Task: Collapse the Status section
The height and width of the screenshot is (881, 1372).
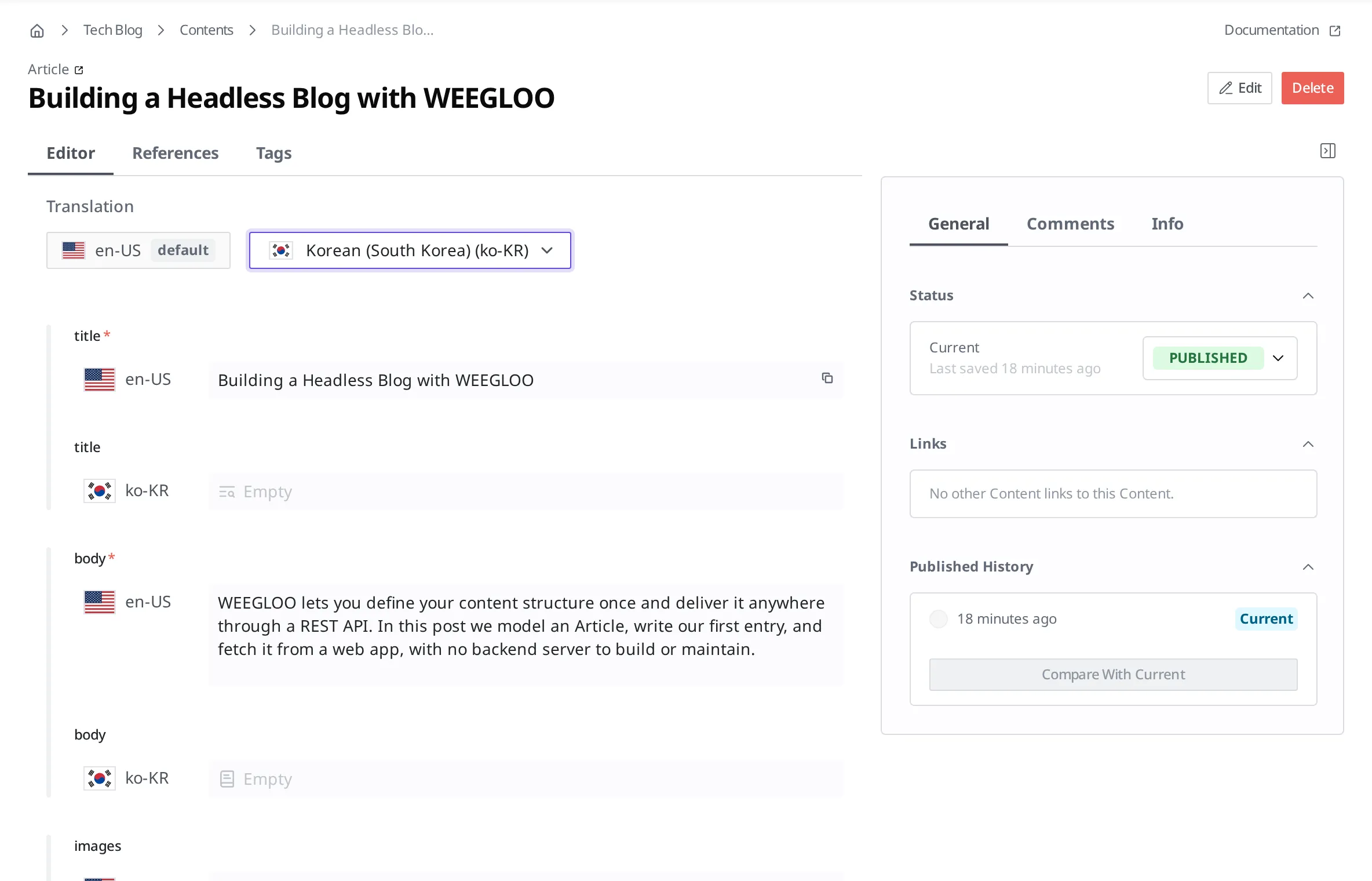Action: (x=1308, y=296)
